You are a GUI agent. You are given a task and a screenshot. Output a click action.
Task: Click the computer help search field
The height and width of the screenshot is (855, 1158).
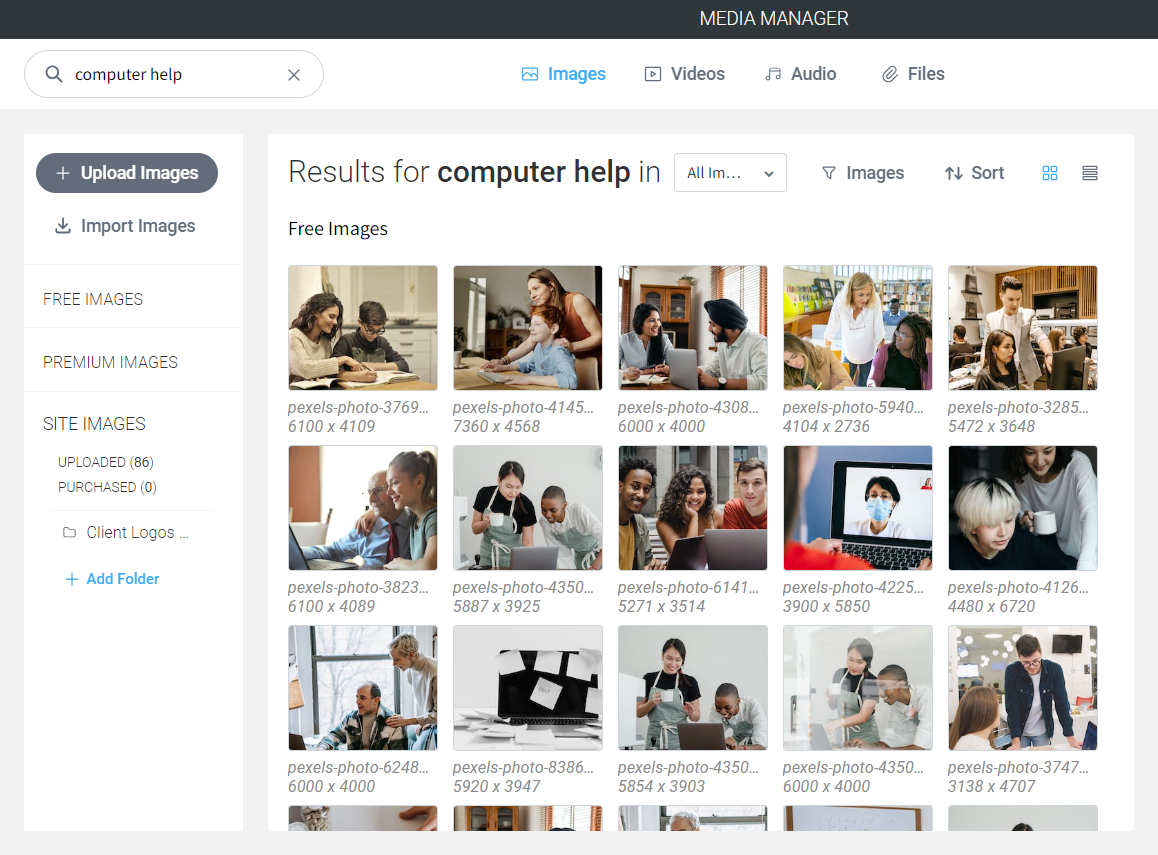[x=174, y=74]
